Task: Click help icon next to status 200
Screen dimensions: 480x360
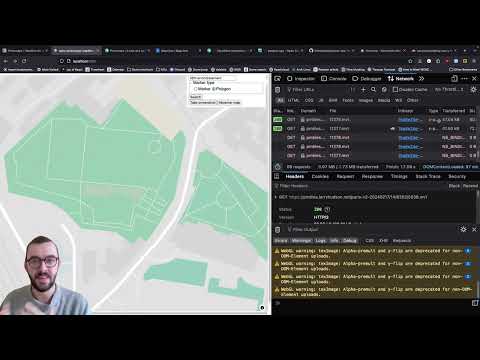Action: [327, 209]
